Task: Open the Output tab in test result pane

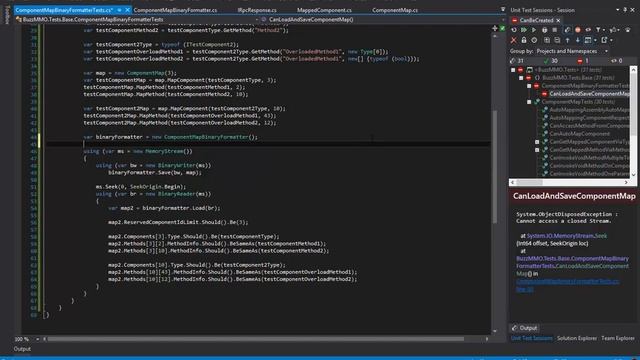Action: tap(524, 328)
